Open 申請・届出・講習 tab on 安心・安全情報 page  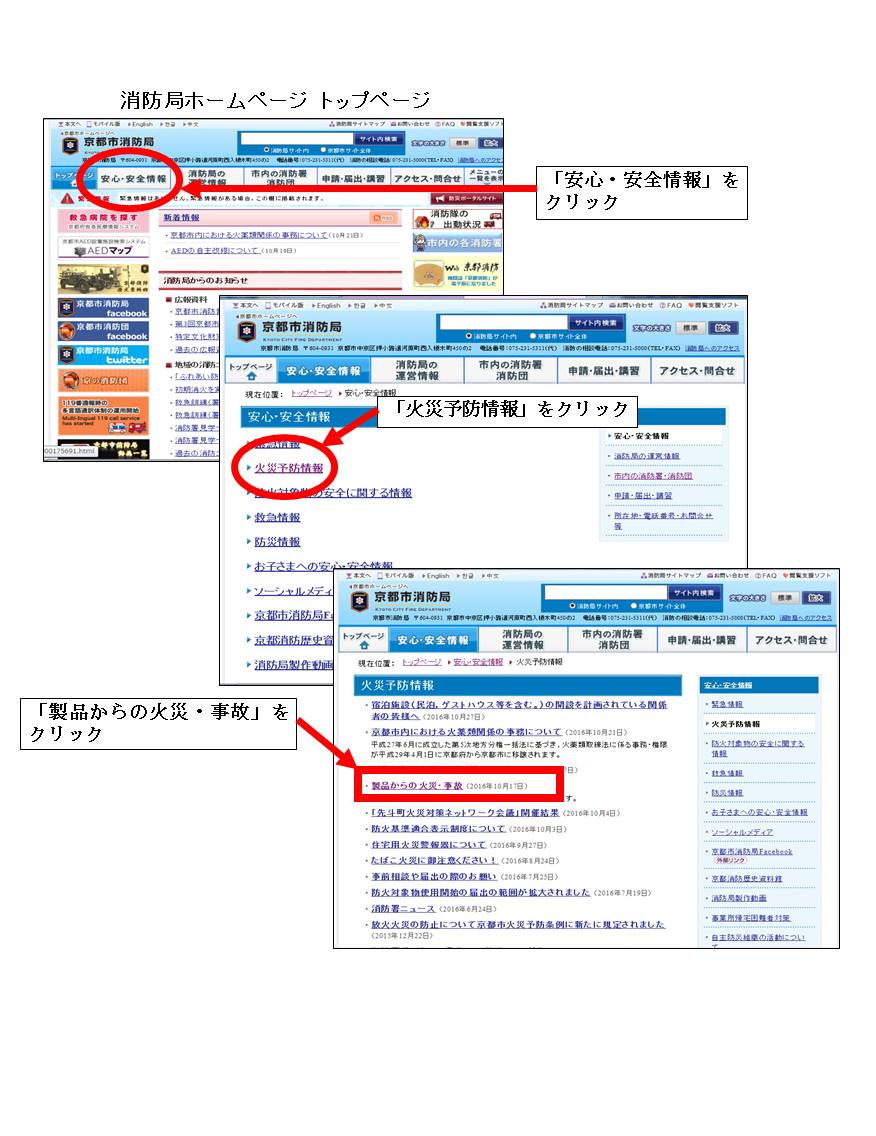coord(604,370)
